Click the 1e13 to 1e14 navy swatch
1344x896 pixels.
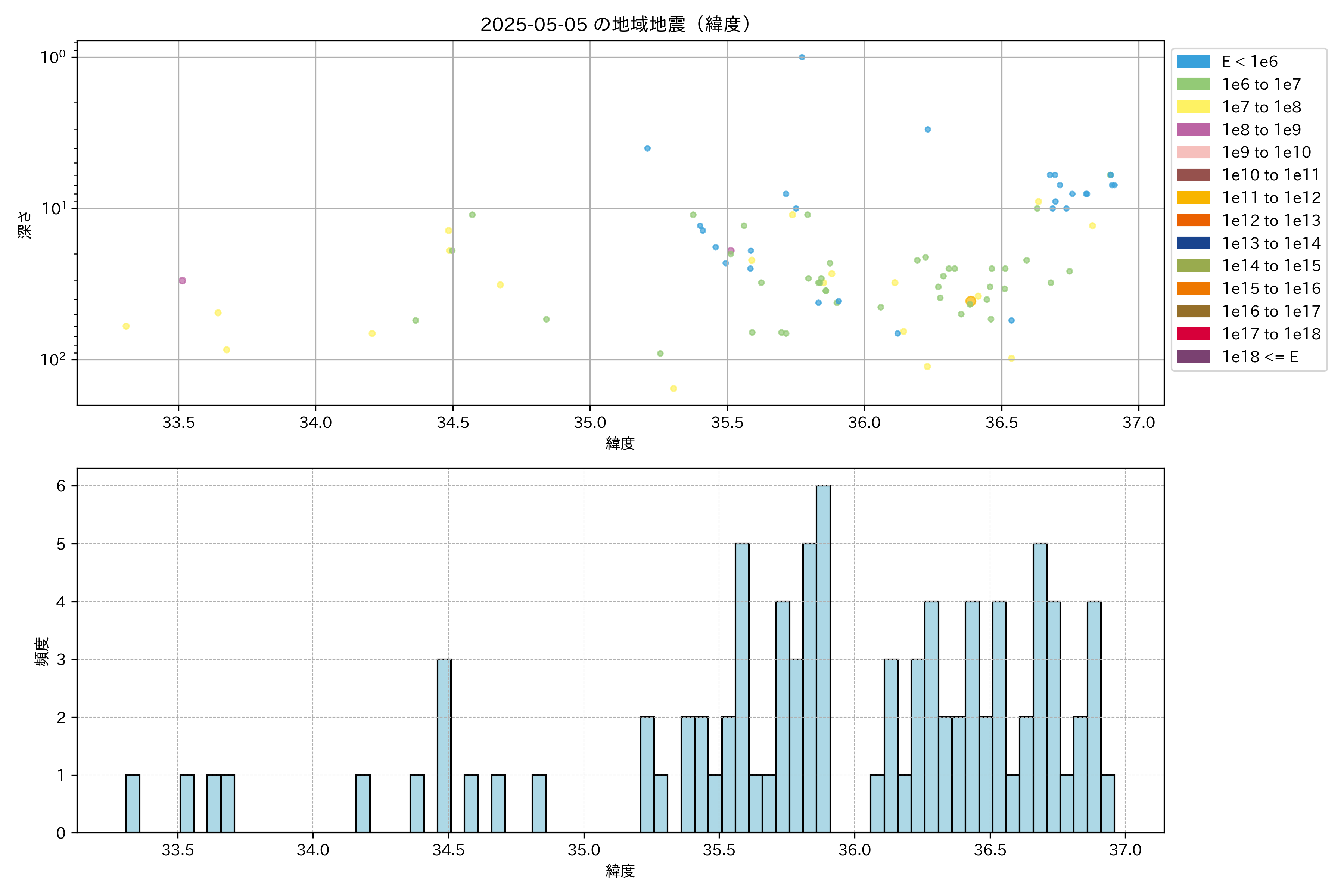pyautogui.click(x=1193, y=243)
